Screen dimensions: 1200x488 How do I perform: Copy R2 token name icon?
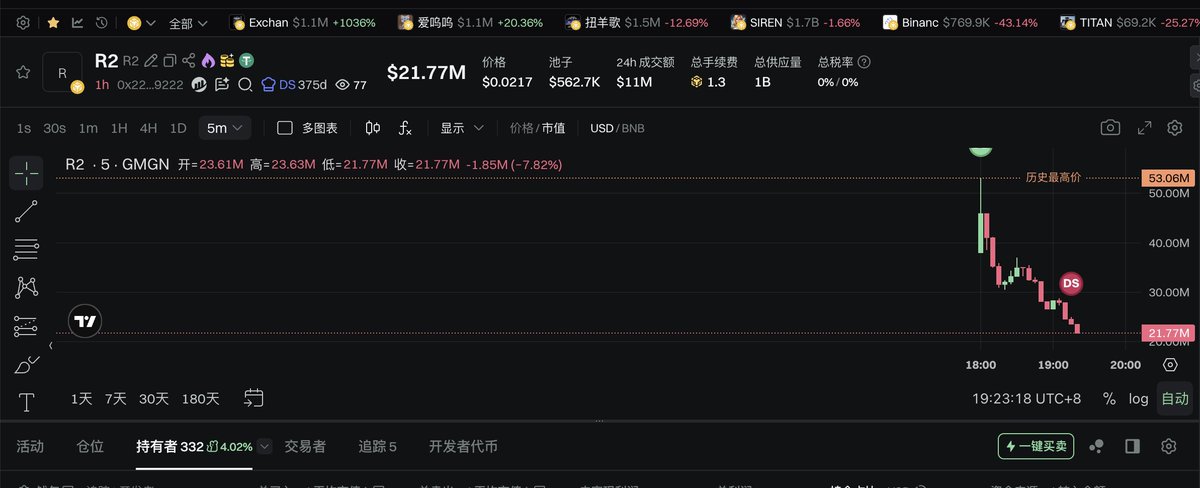click(169, 61)
